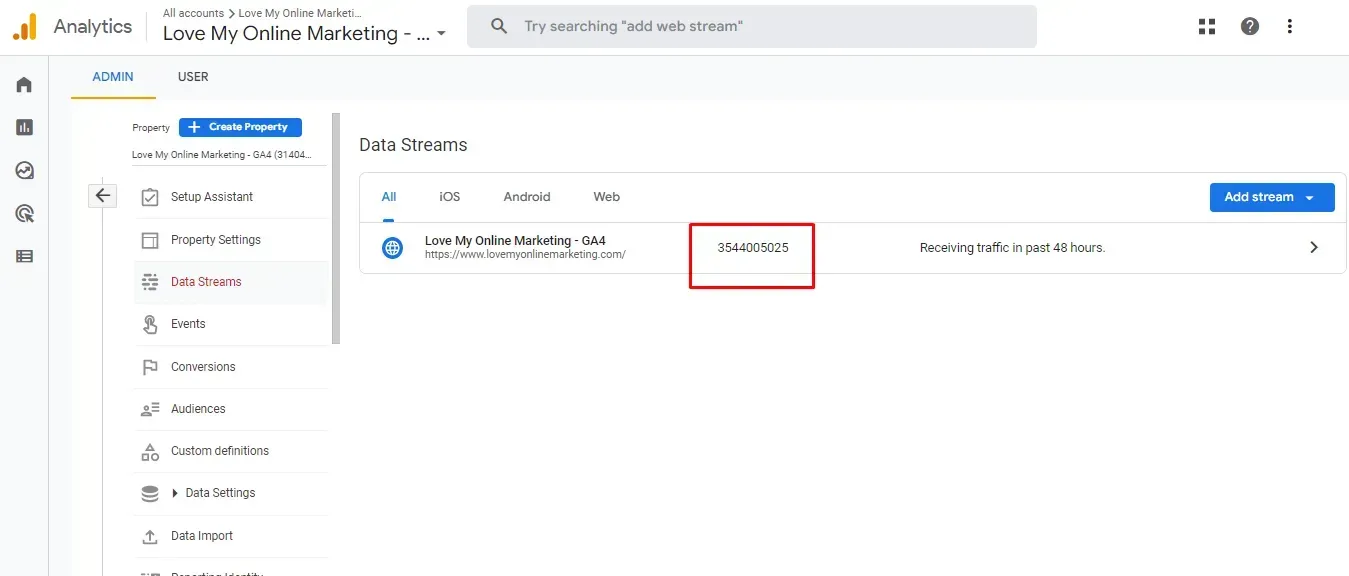Click the All accounts breadcrumb link

click(x=193, y=13)
